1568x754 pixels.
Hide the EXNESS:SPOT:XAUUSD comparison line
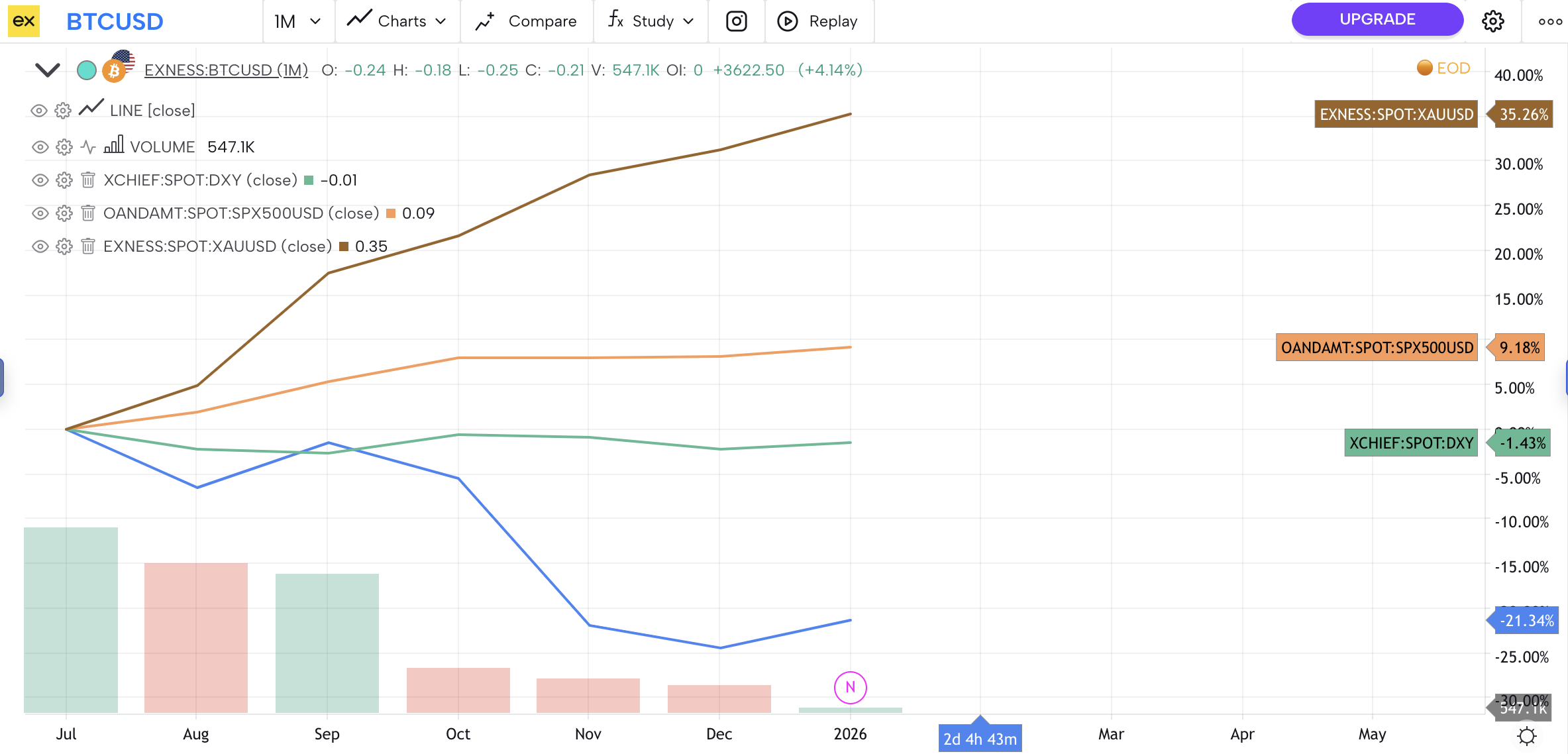tap(40, 246)
